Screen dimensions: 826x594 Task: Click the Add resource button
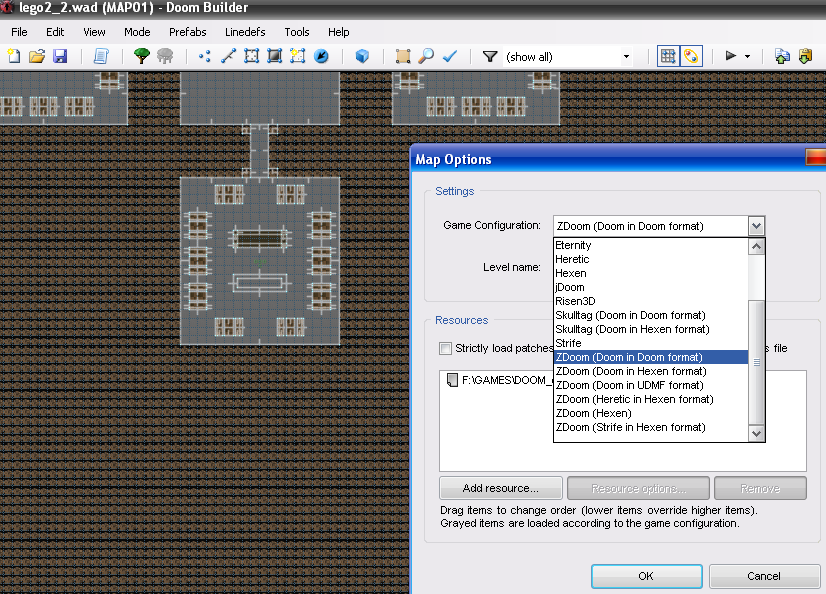tap(500, 488)
